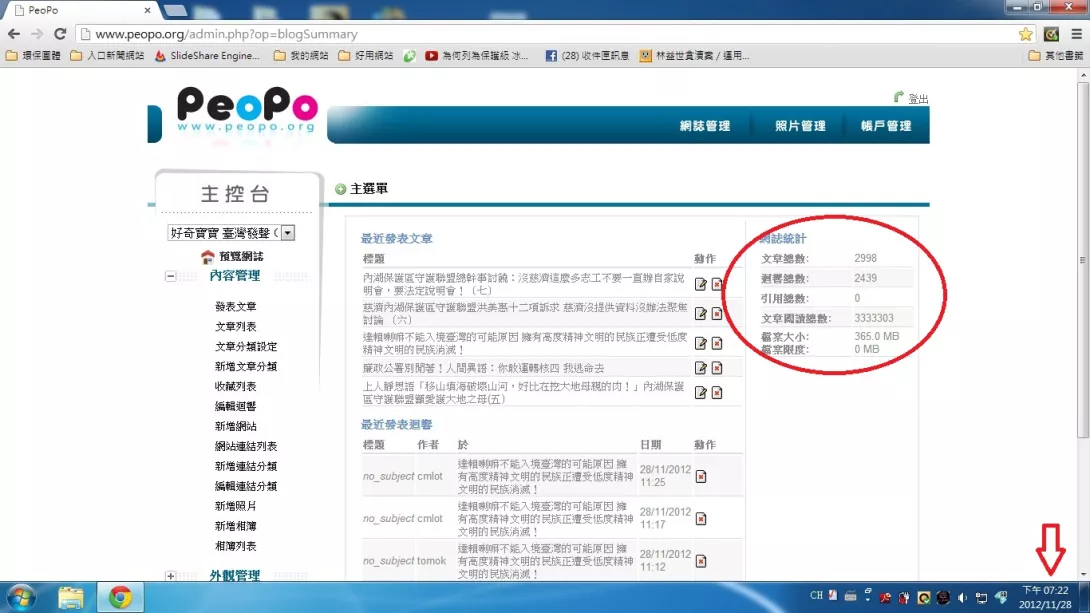Open the 環保團體 bookmarks folder
Viewport: 1090px width, 613px height.
click(x=33, y=56)
